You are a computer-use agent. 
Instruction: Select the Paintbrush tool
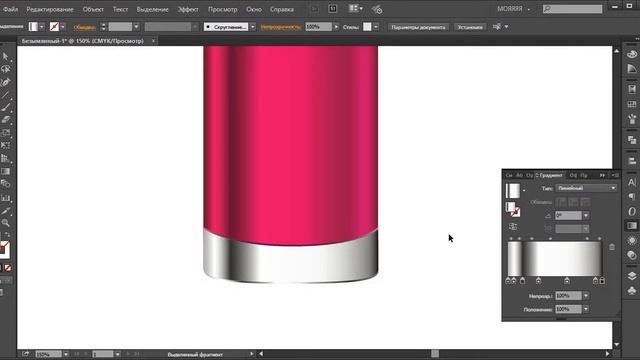pos(5,108)
